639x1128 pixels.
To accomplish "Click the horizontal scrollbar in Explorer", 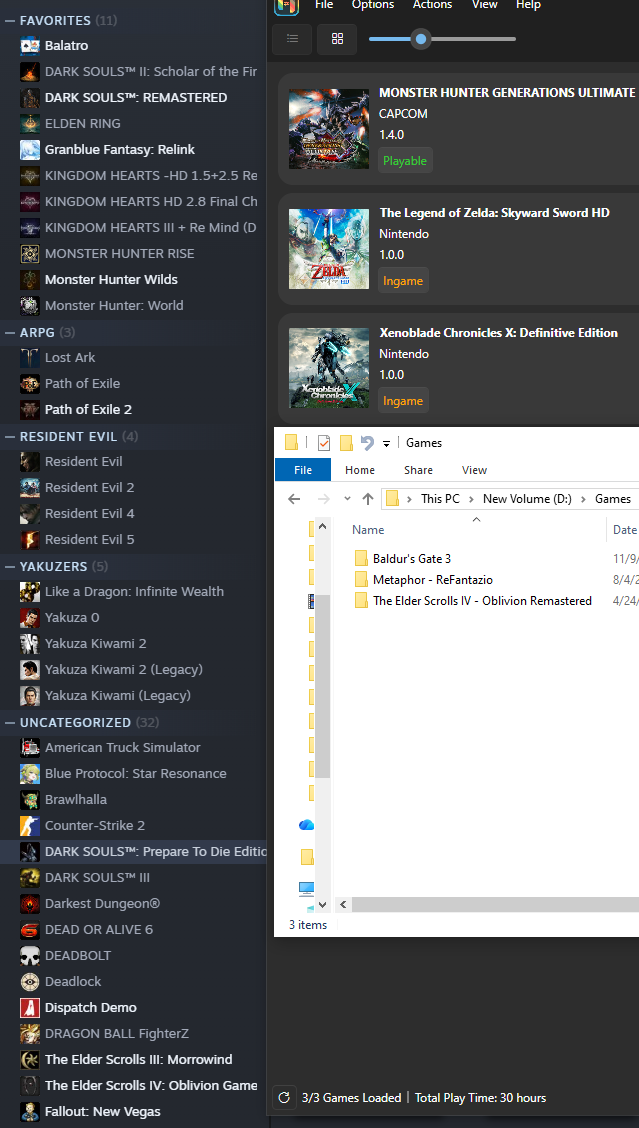I will coord(496,905).
